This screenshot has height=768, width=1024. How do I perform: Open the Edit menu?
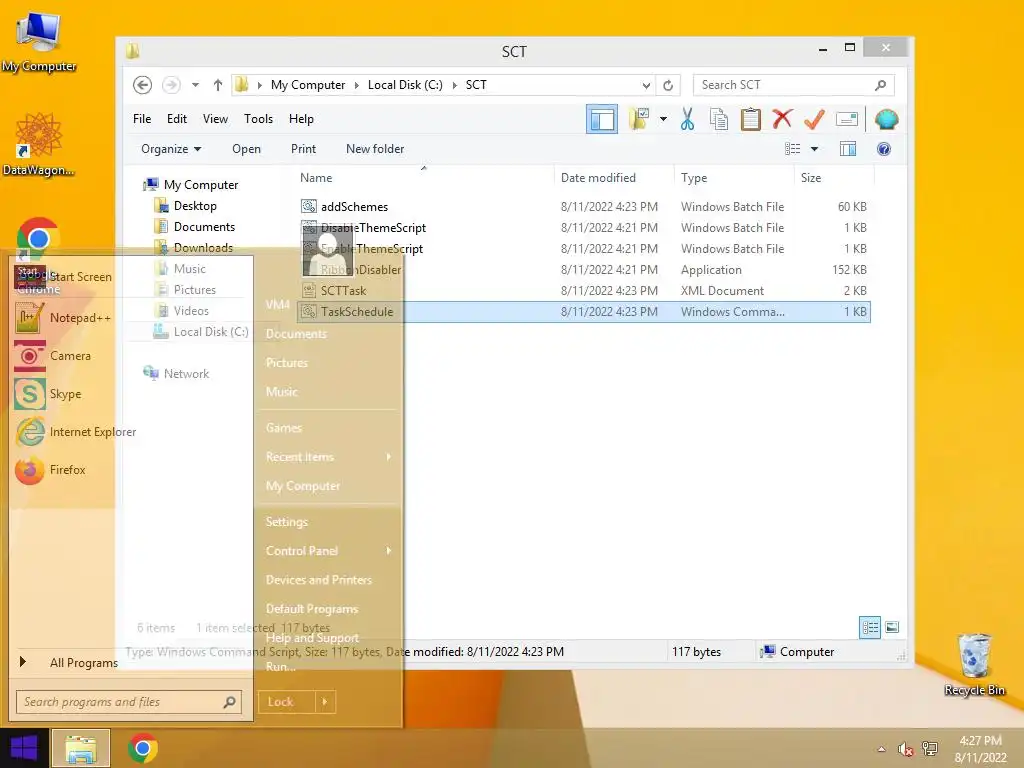pos(176,119)
